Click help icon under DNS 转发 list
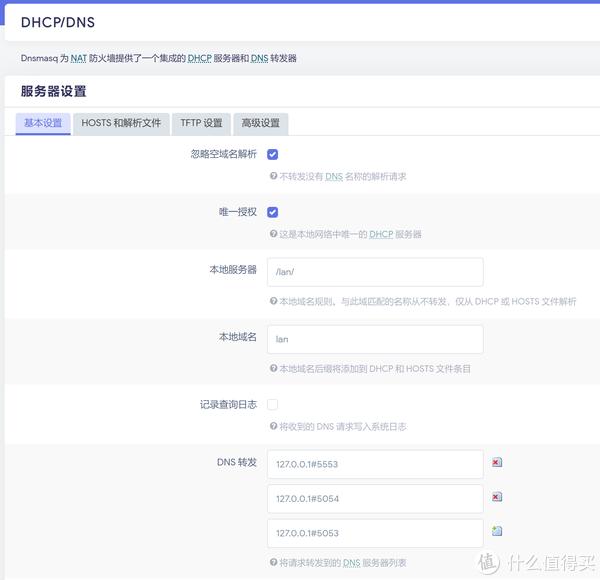Screen dimensions: 600x580 [273, 562]
